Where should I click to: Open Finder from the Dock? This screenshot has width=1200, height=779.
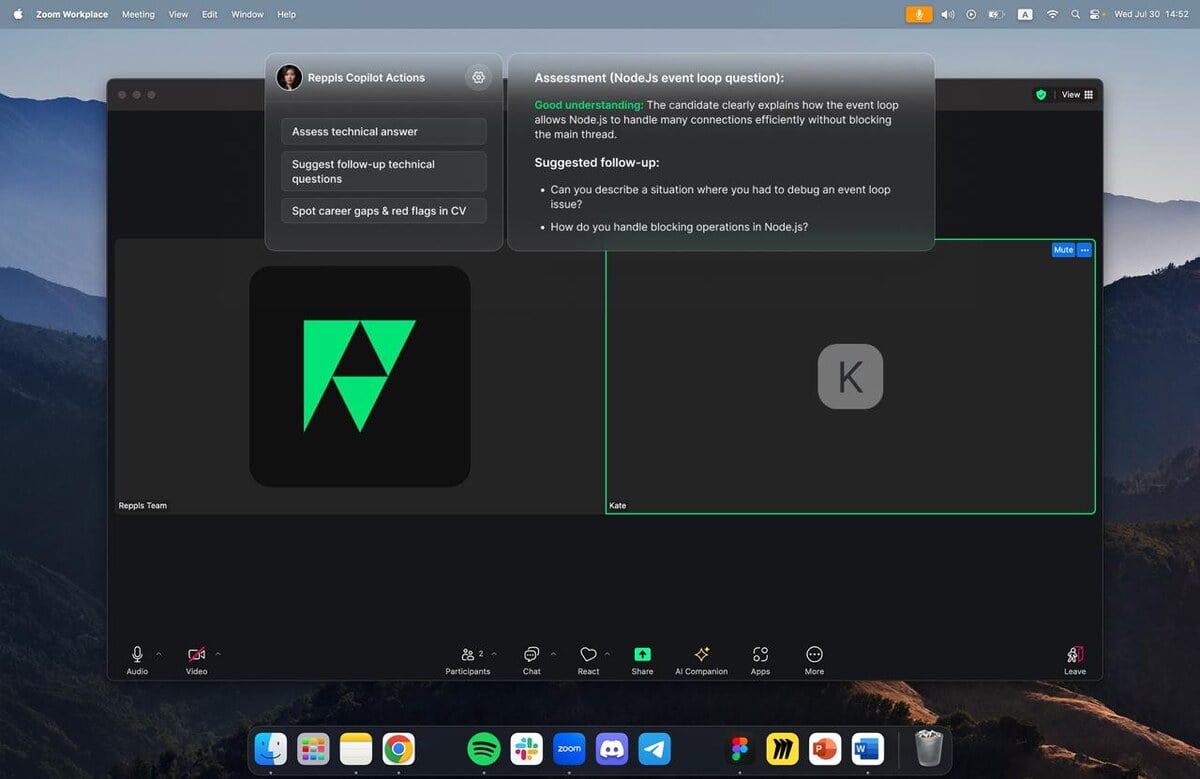point(271,748)
